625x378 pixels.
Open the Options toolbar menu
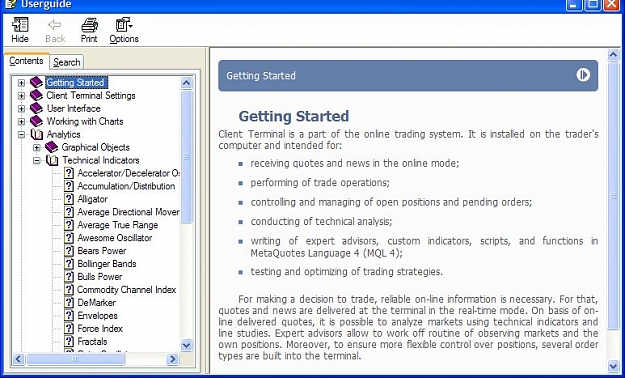coord(124,30)
